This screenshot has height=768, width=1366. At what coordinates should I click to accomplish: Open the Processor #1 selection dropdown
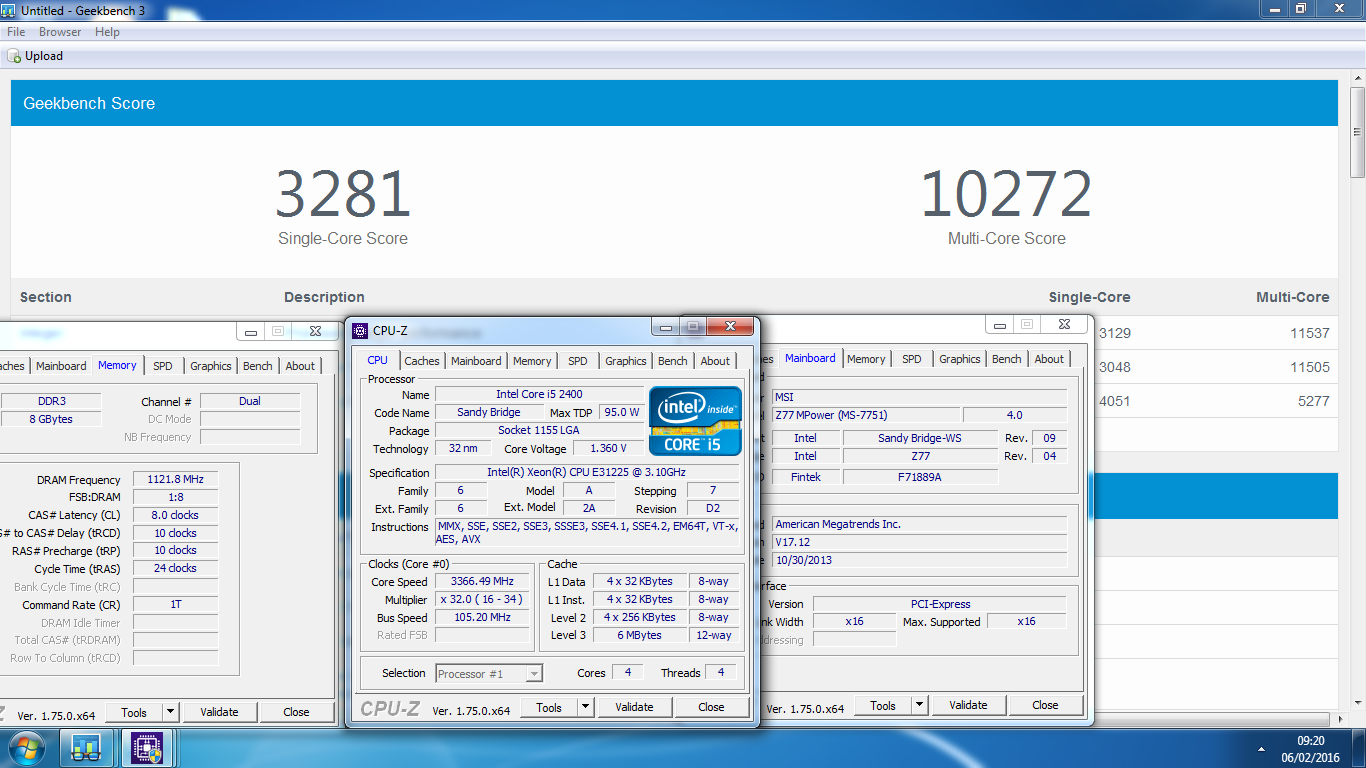click(x=489, y=674)
